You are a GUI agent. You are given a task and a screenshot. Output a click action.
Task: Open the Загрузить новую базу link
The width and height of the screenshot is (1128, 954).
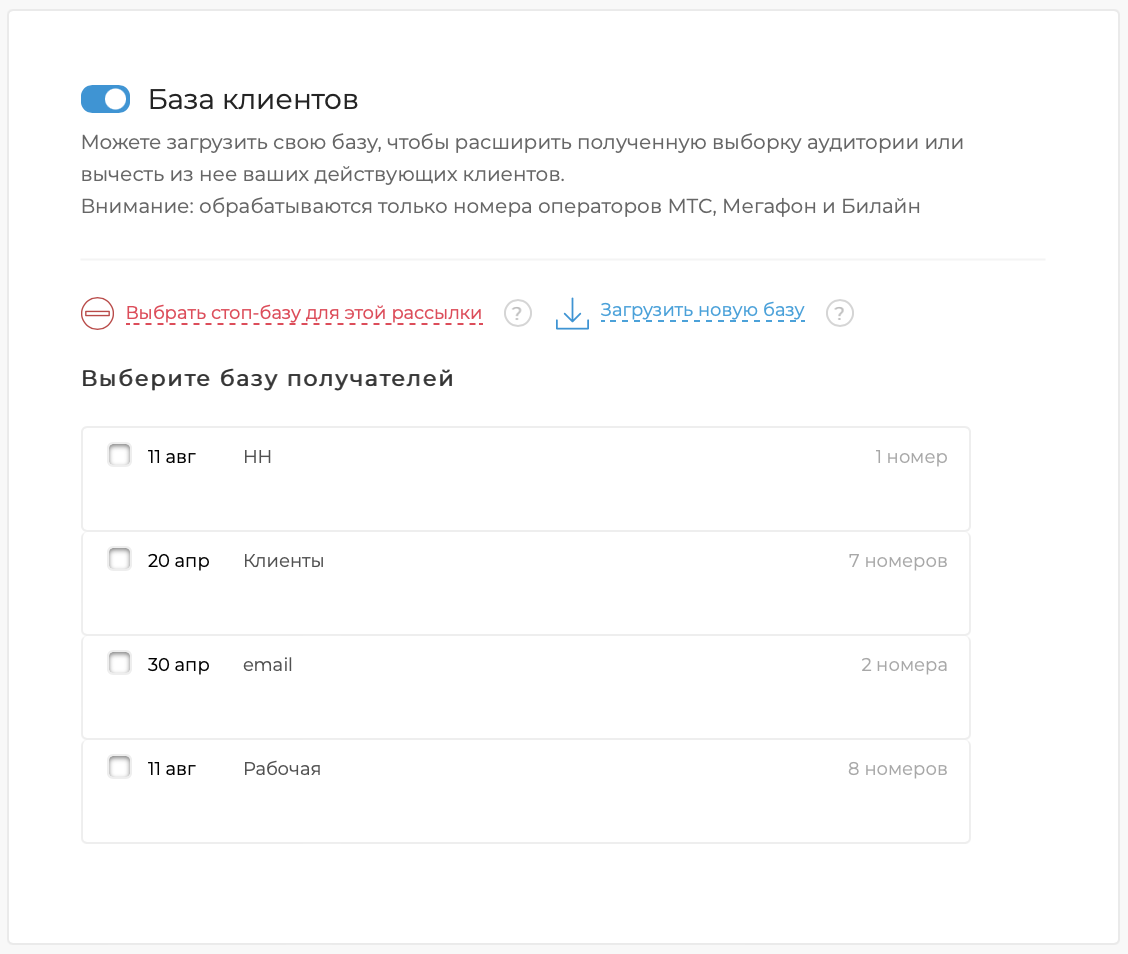(702, 311)
